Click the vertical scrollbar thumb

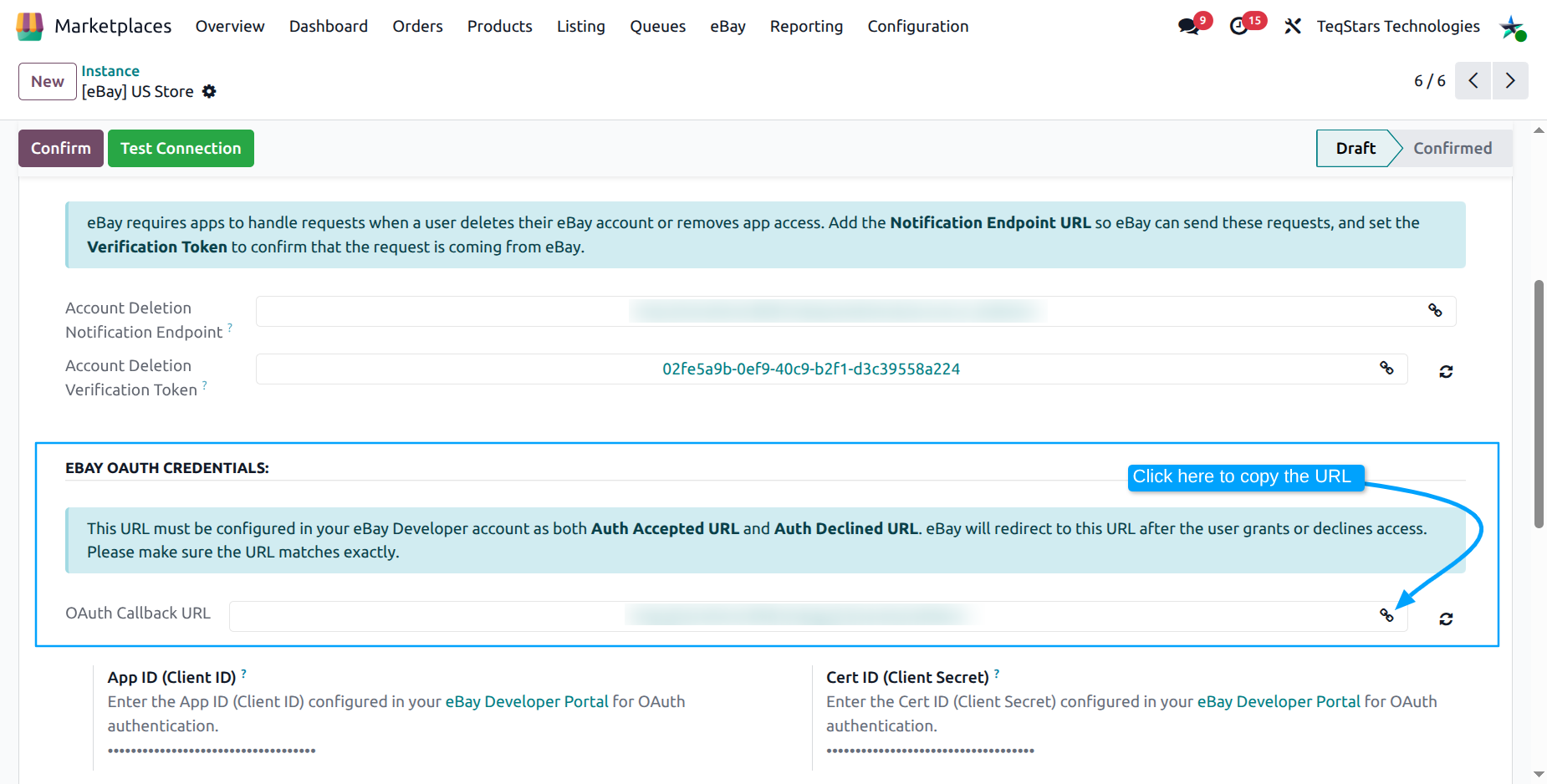(1539, 404)
